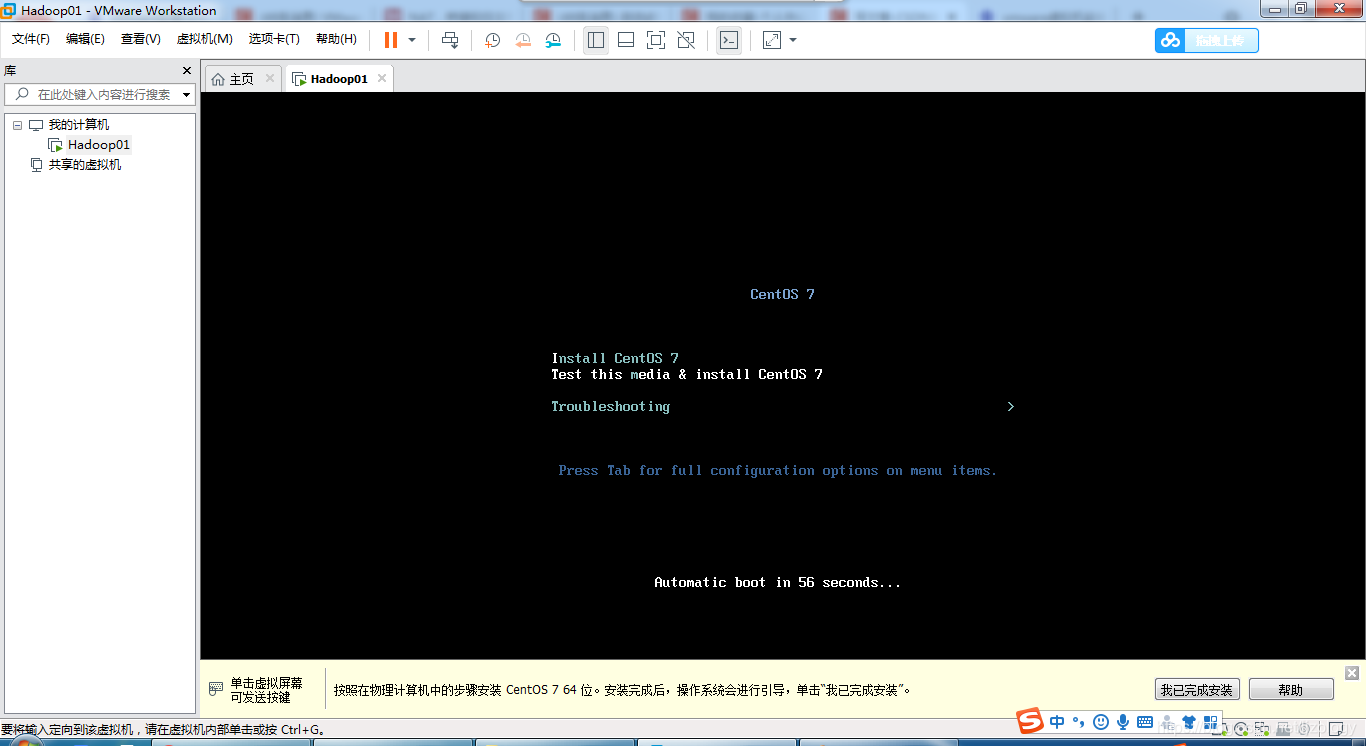Open the snapshot manager icon

point(553,40)
